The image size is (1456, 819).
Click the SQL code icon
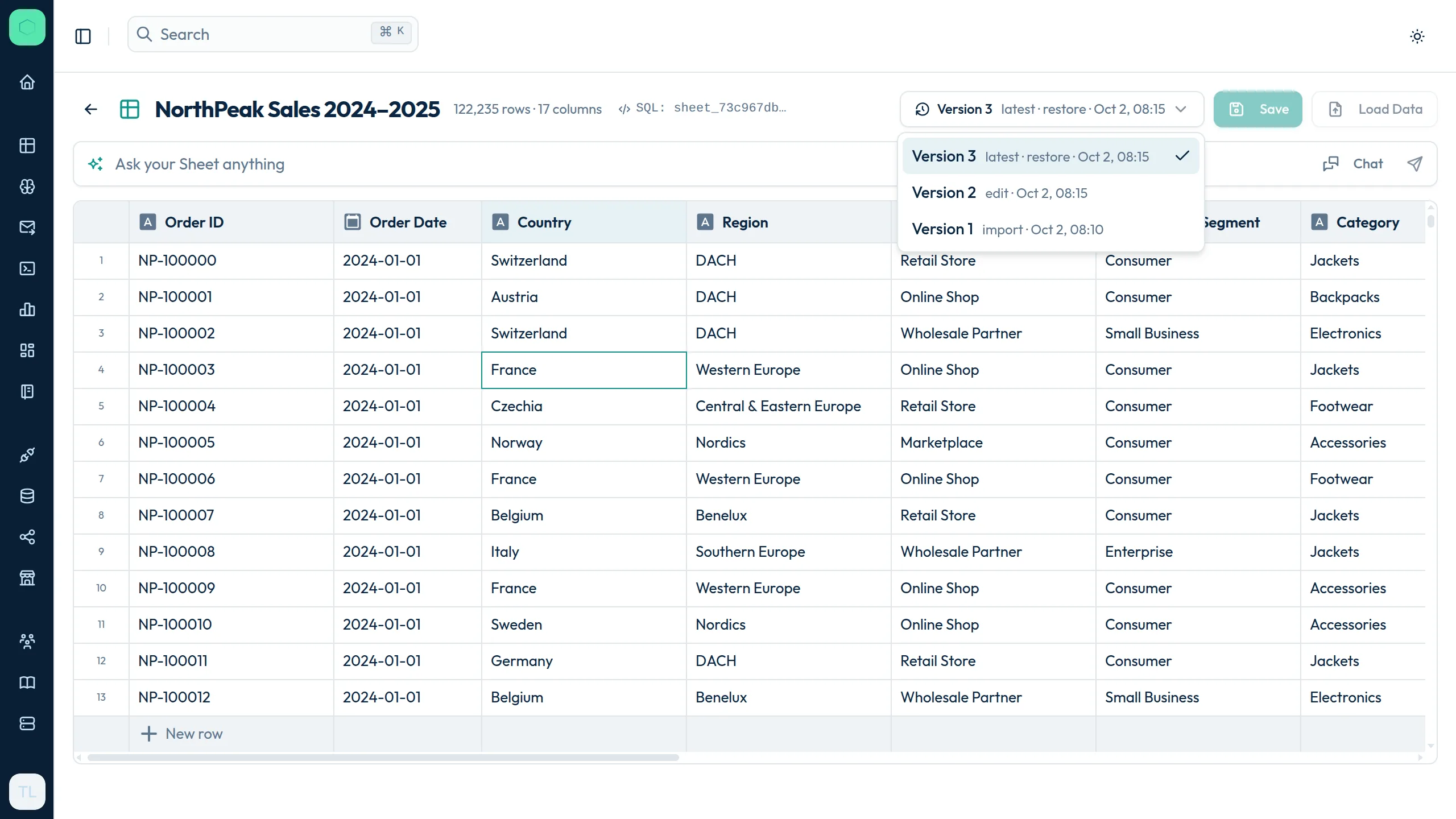coord(624,109)
